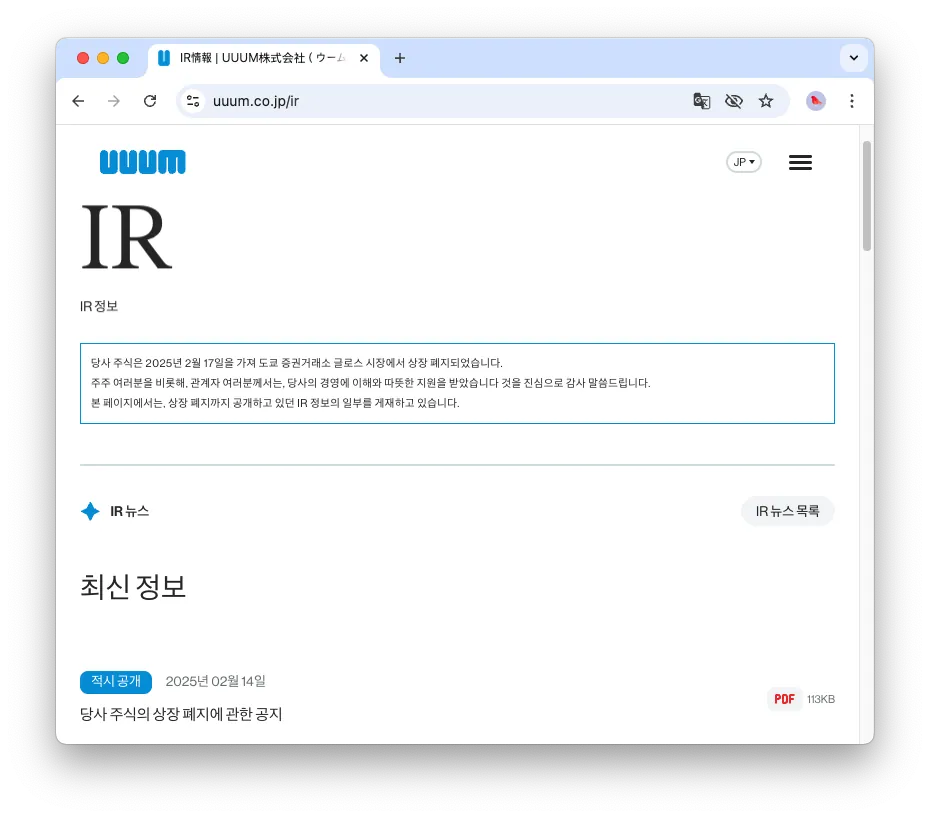Go back to the previous page

tap(78, 101)
